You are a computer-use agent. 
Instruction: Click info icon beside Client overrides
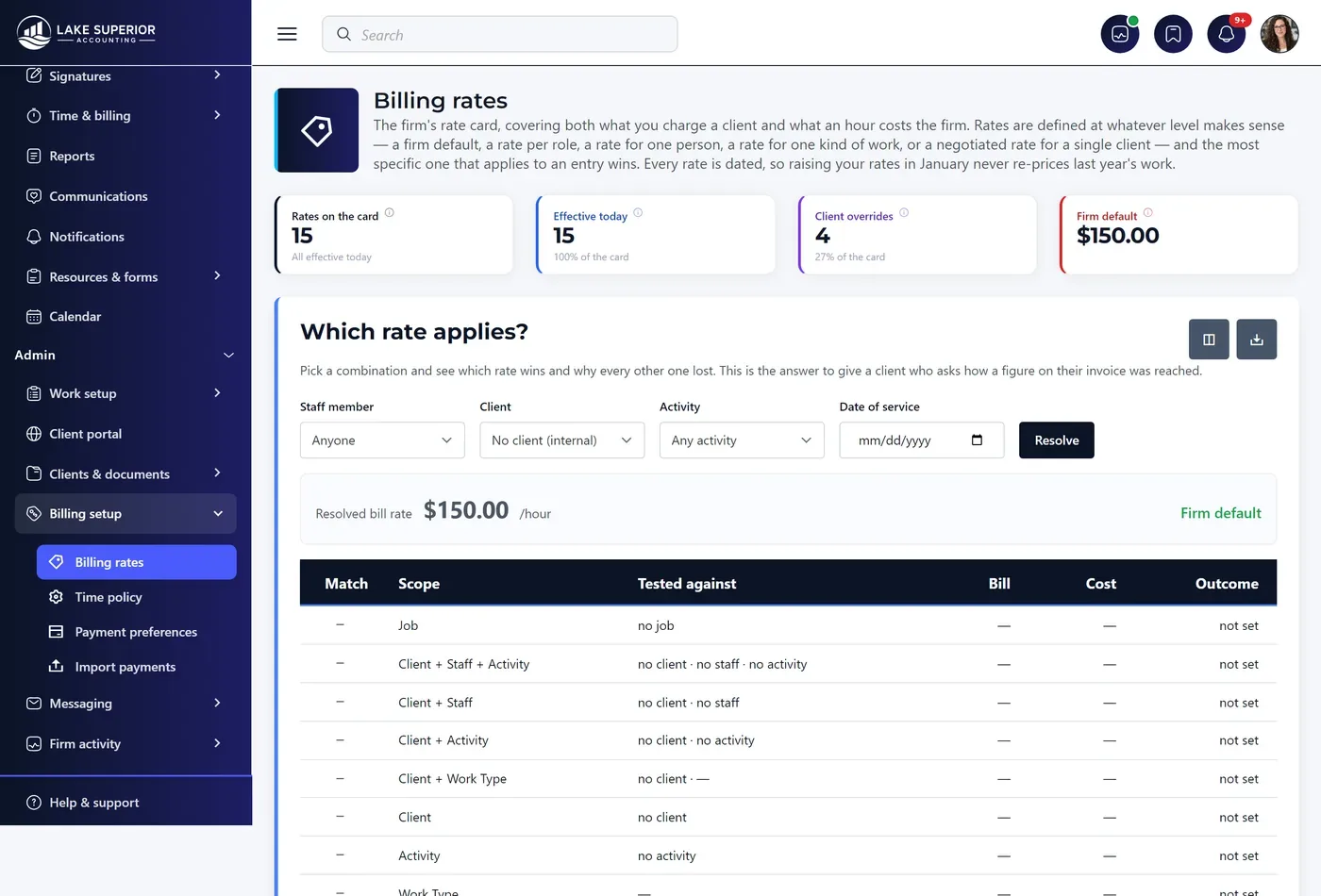coord(904,213)
